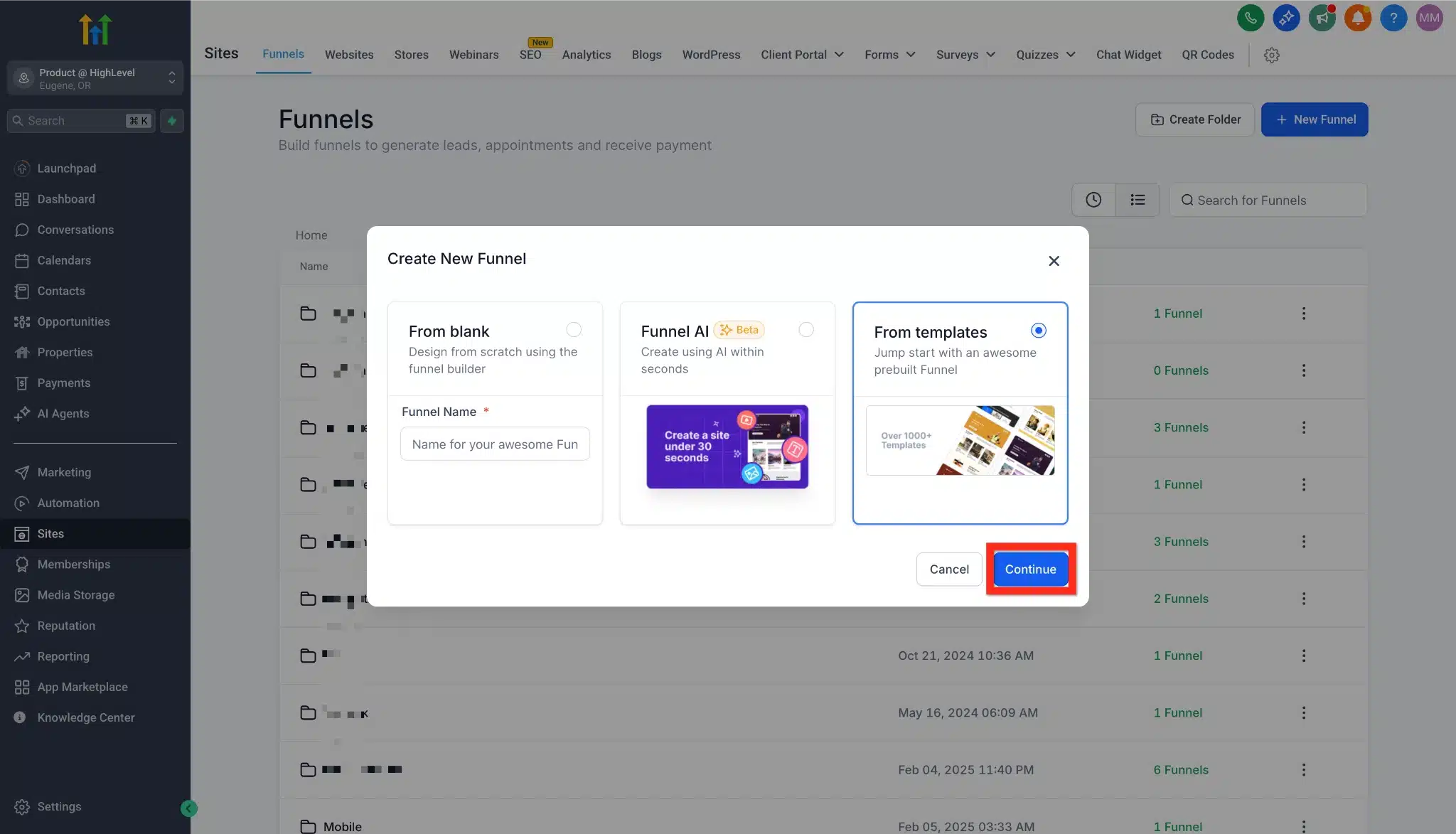The width and height of the screenshot is (1456, 834).
Task: Click the New Funnel button
Action: (1315, 119)
